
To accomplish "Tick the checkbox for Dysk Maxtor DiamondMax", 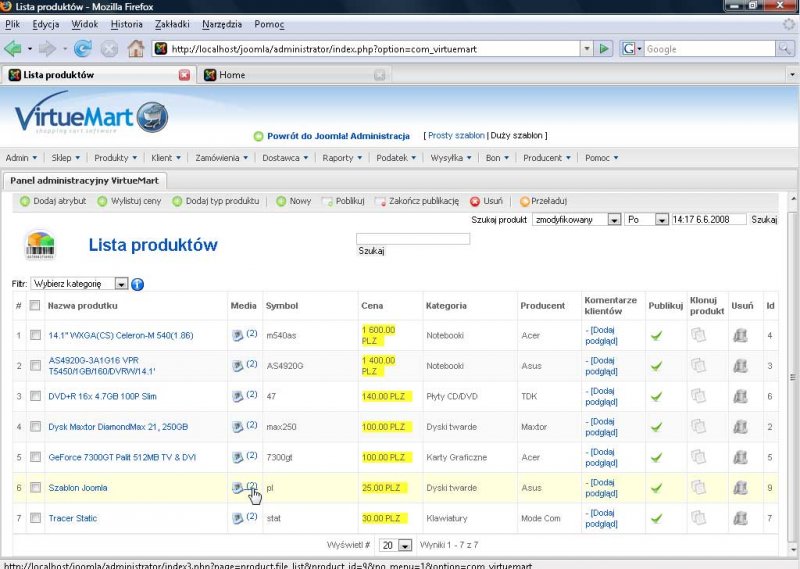I will [x=36, y=427].
